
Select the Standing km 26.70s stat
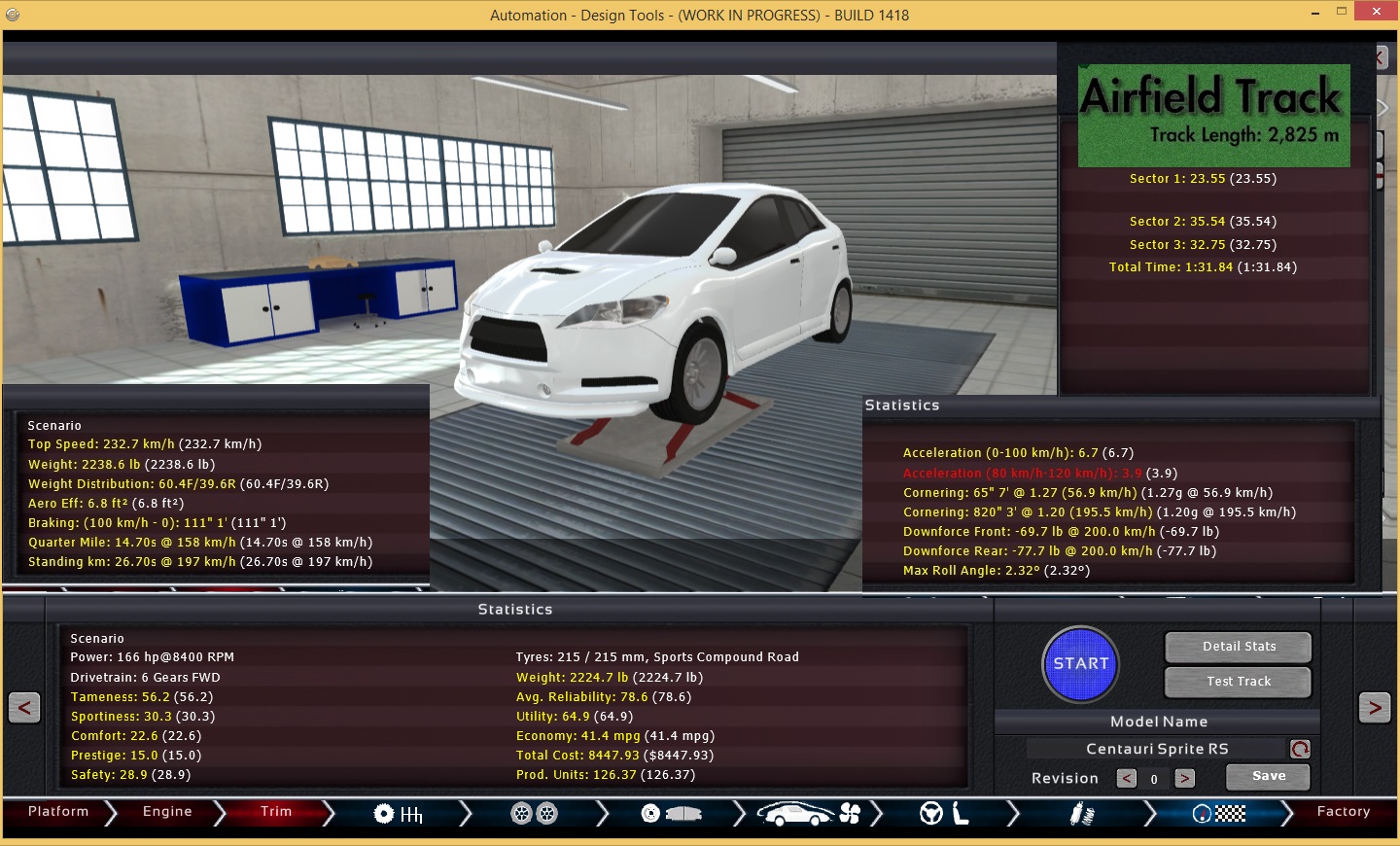coord(200,561)
